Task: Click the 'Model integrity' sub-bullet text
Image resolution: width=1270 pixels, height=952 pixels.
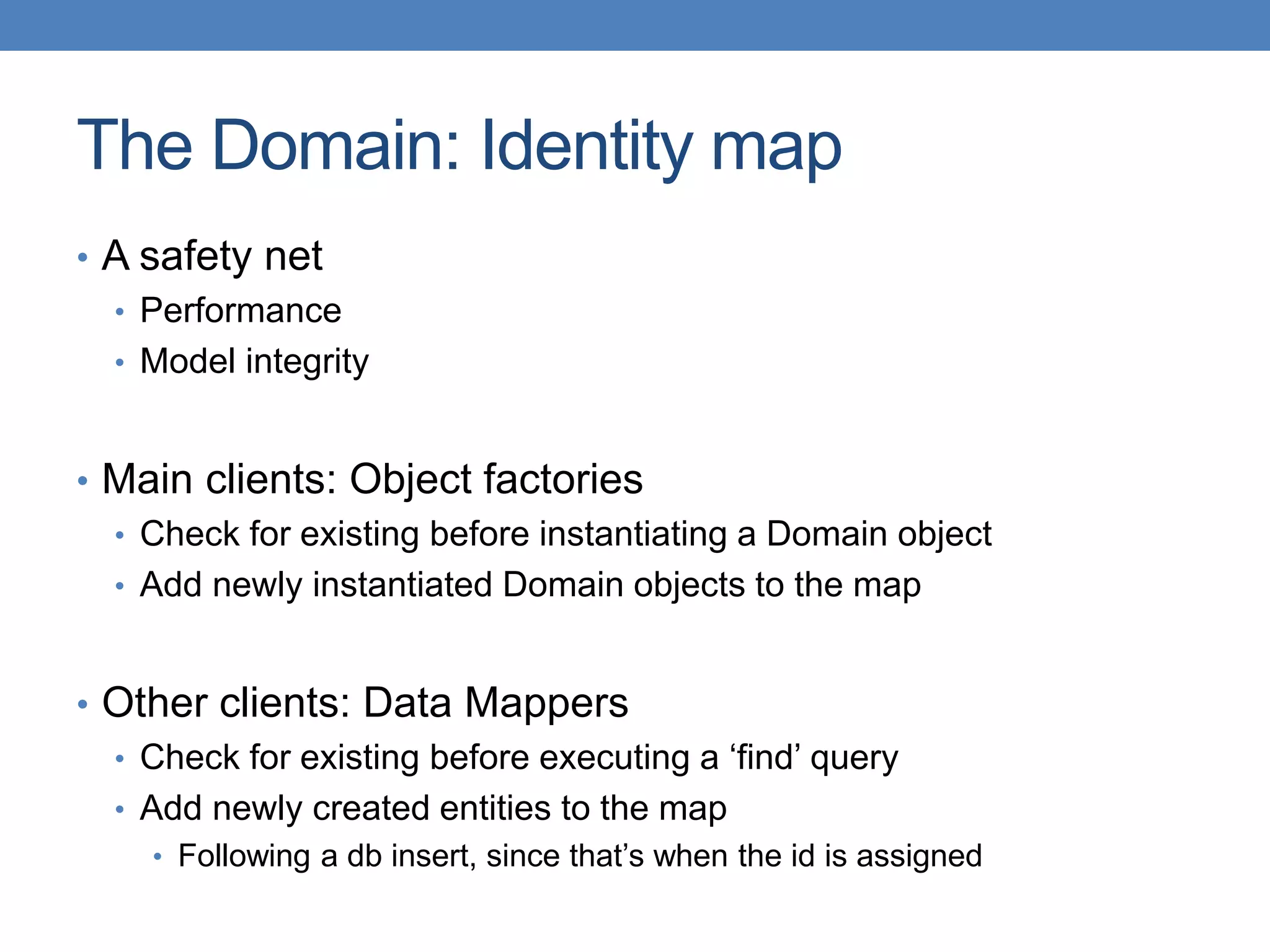Action: (254, 361)
